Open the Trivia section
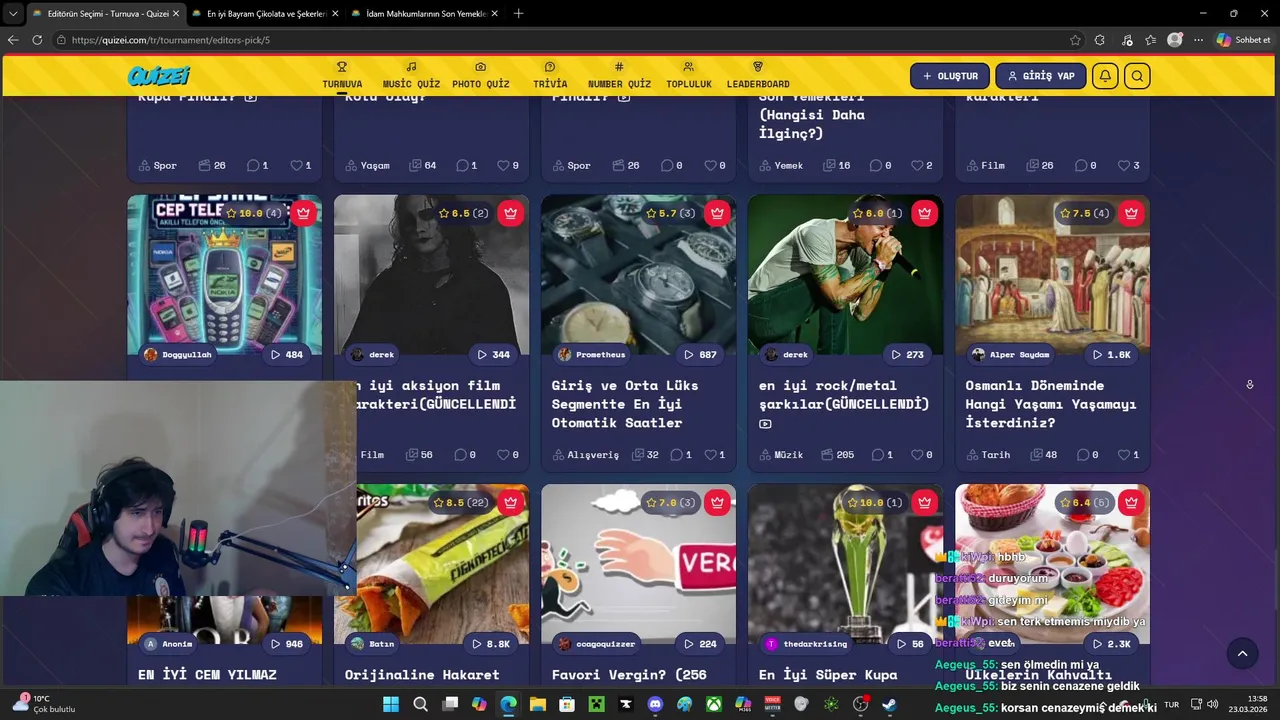This screenshot has width=1280, height=720. click(x=550, y=75)
